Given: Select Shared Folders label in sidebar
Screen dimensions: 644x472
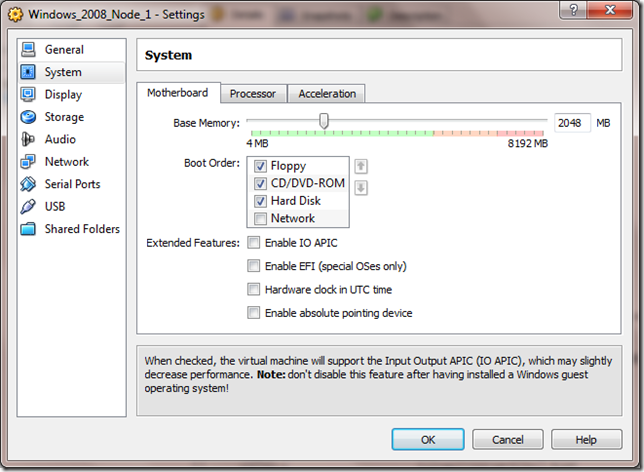Looking at the screenshot, I should 82,229.
